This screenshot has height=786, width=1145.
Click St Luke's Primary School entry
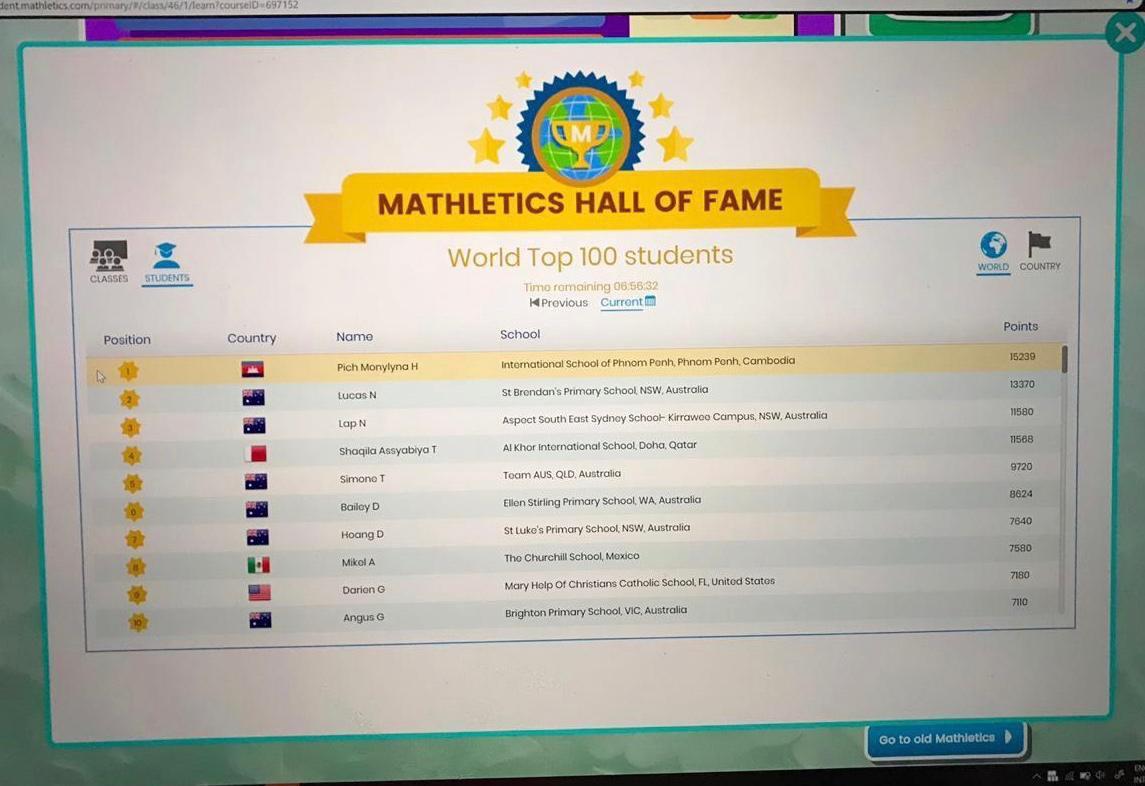click(597, 529)
